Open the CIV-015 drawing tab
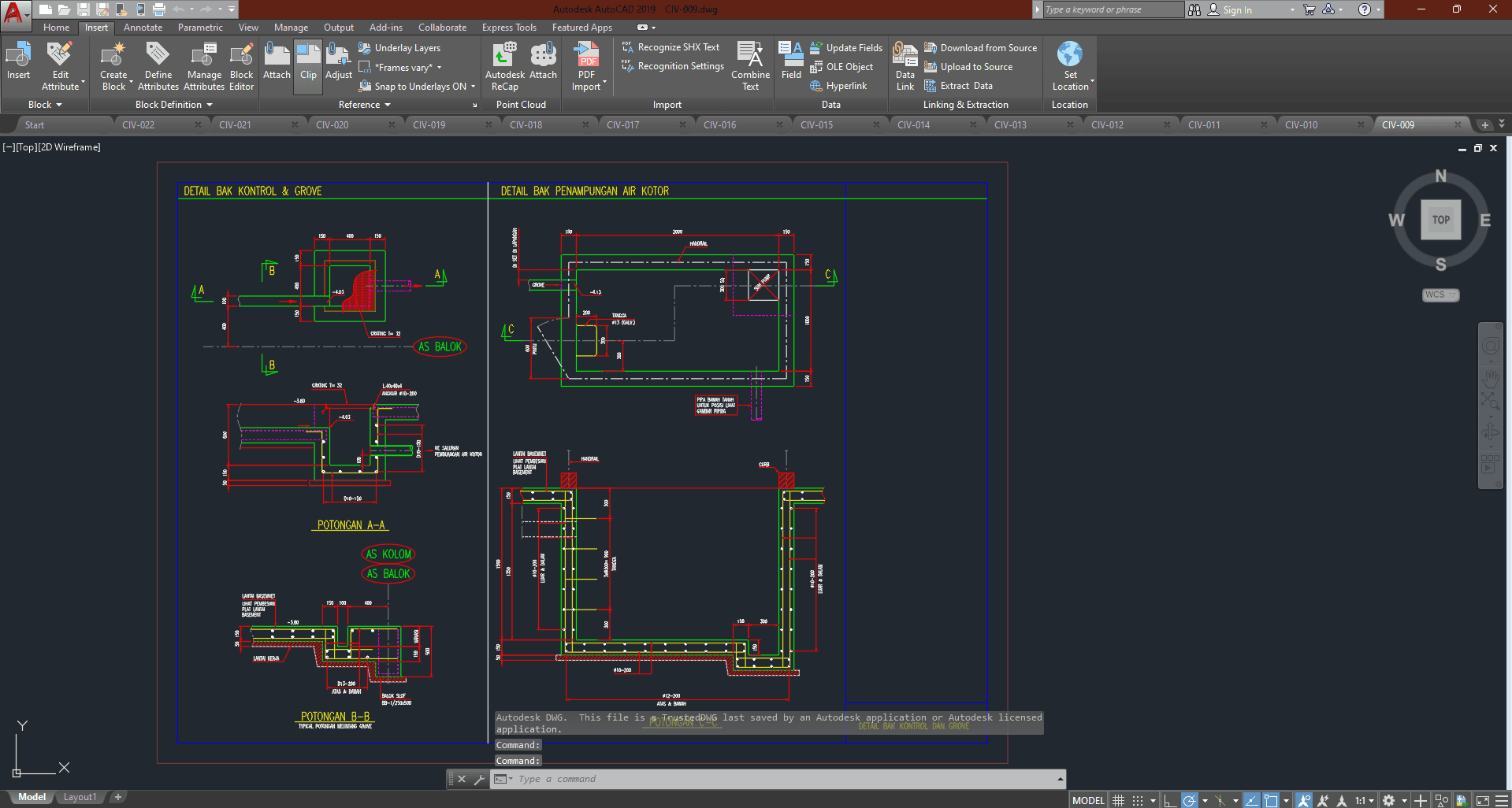This screenshot has width=1512, height=808. (816, 124)
